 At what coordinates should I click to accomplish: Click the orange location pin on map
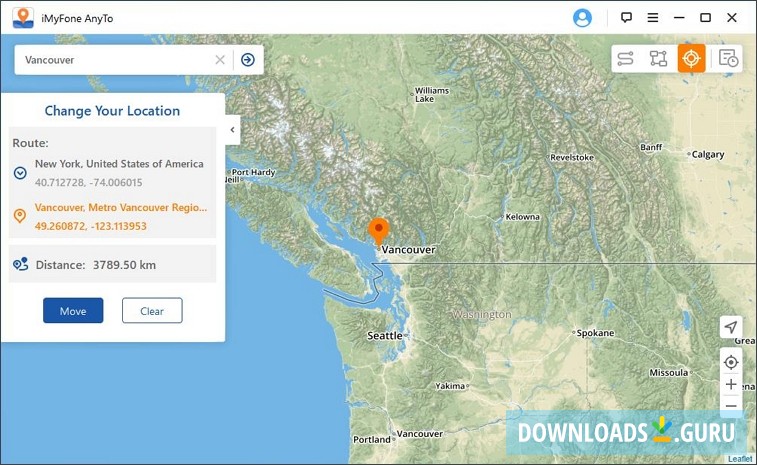(378, 231)
